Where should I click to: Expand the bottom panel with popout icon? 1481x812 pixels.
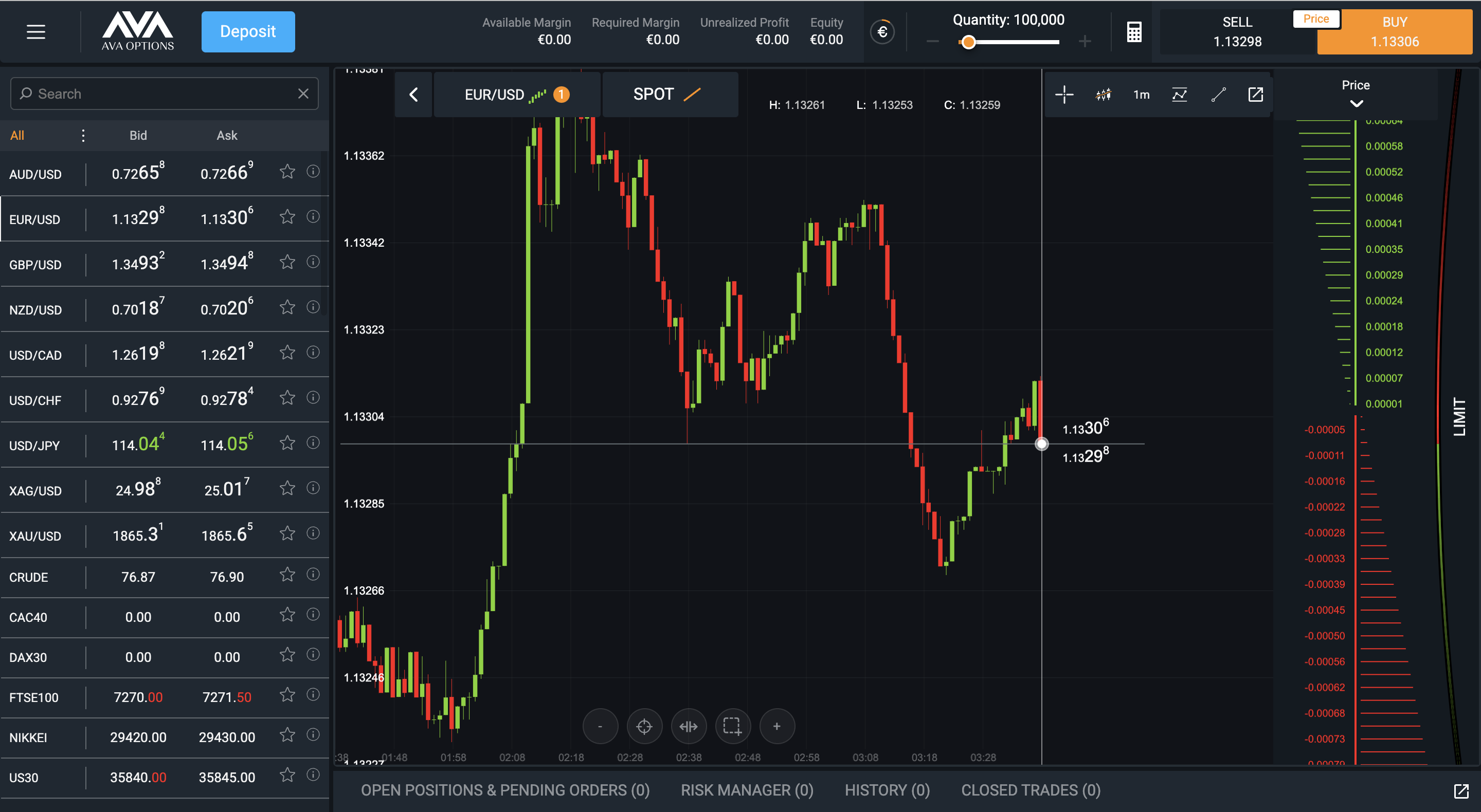click(1461, 791)
